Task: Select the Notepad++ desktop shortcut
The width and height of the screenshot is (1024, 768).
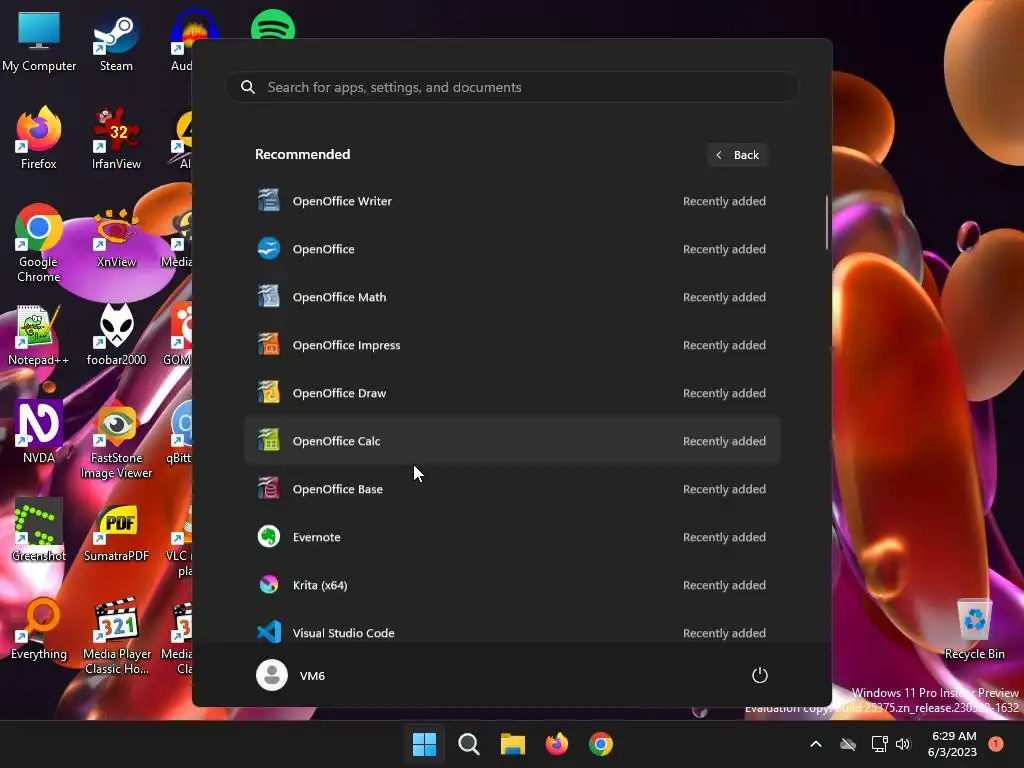Action: (39, 335)
